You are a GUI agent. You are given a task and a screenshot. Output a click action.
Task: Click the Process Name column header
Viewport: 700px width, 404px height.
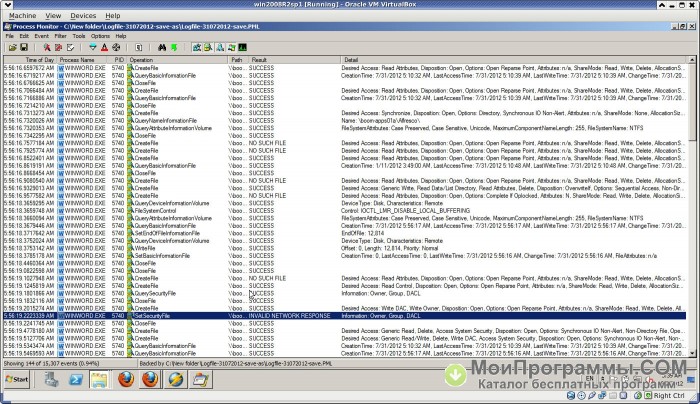(82, 60)
